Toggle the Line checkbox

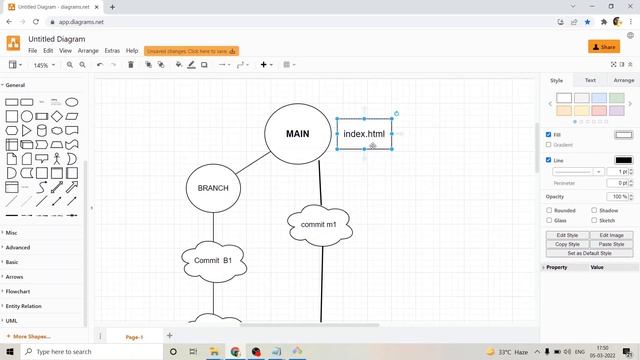[x=549, y=160]
